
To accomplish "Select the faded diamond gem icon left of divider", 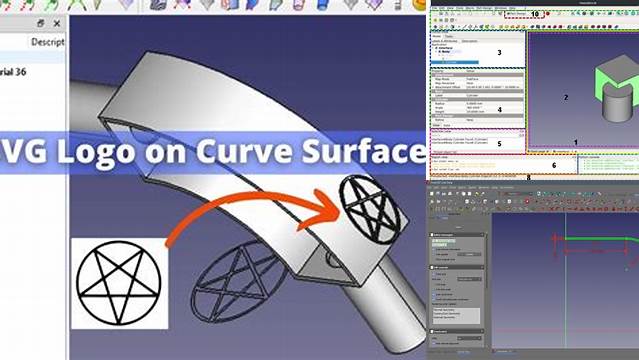I will pyautogui.click(x=126, y=4).
